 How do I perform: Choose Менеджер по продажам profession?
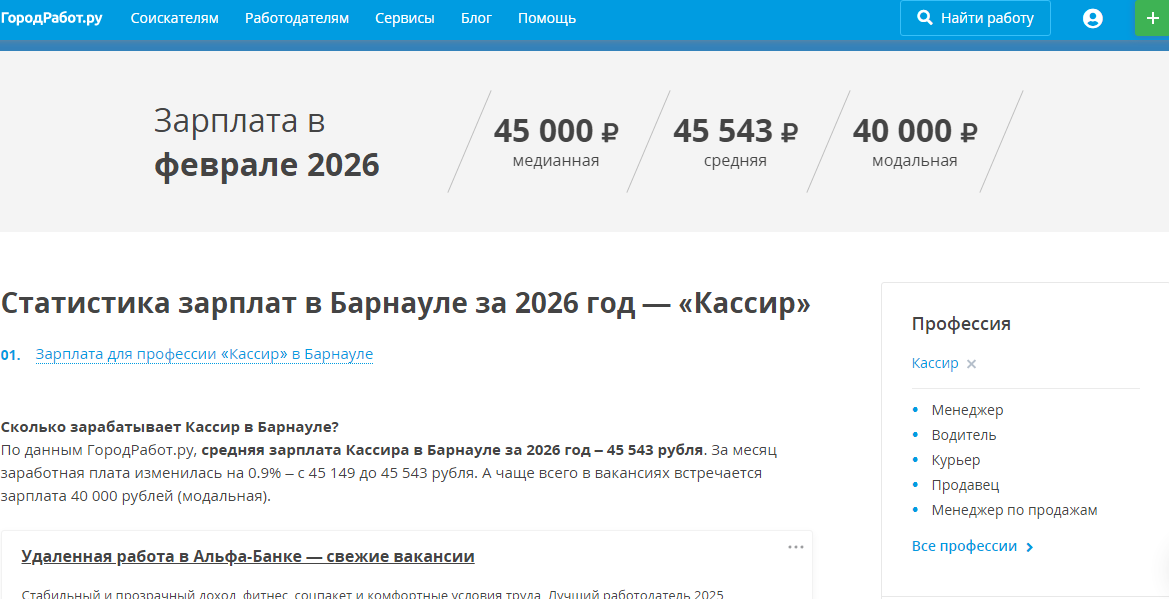tap(1014, 510)
